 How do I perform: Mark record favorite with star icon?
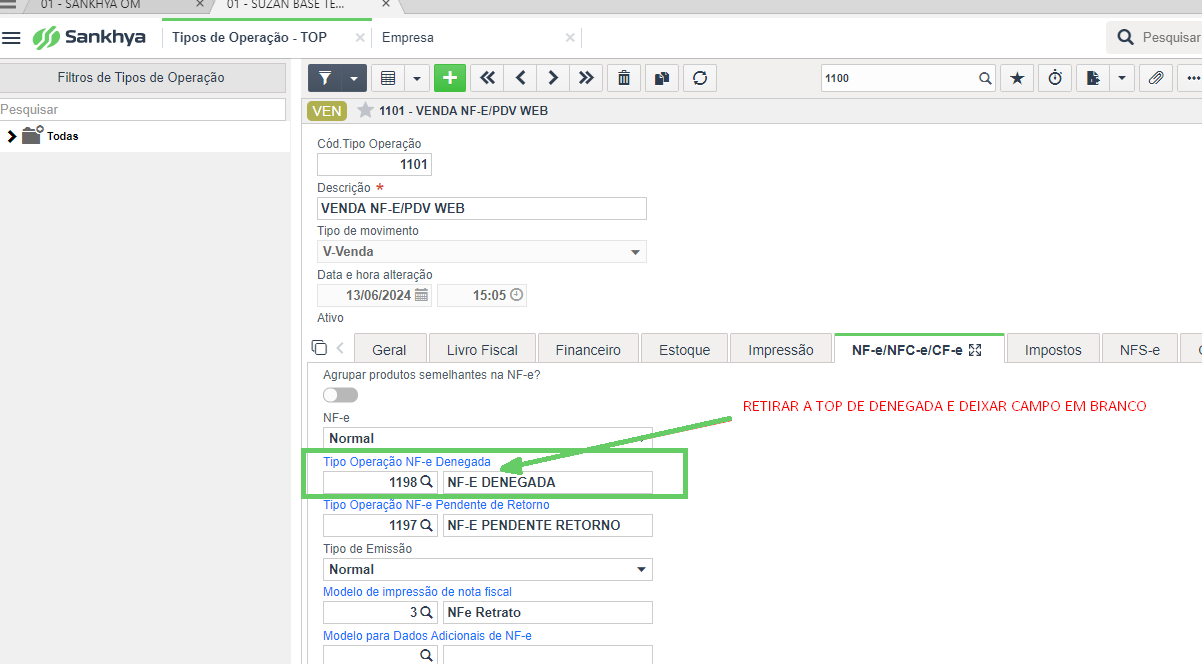[1017, 78]
